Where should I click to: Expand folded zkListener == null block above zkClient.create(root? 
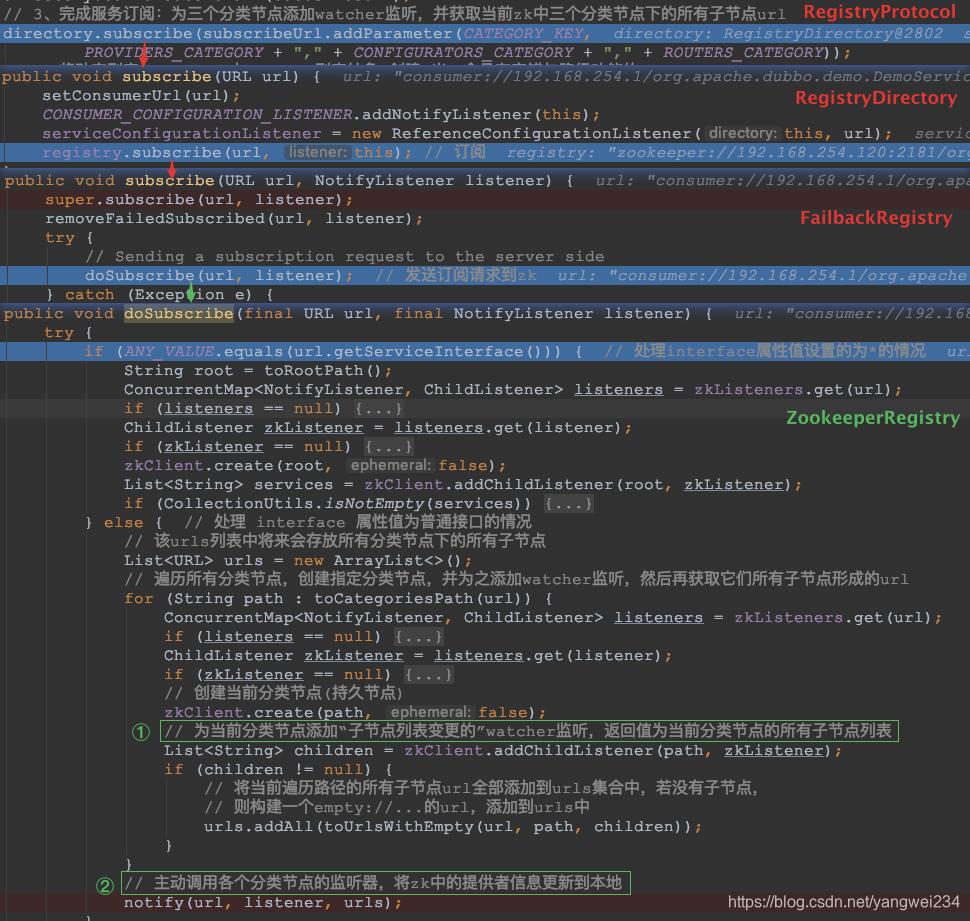[x=389, y=447]
